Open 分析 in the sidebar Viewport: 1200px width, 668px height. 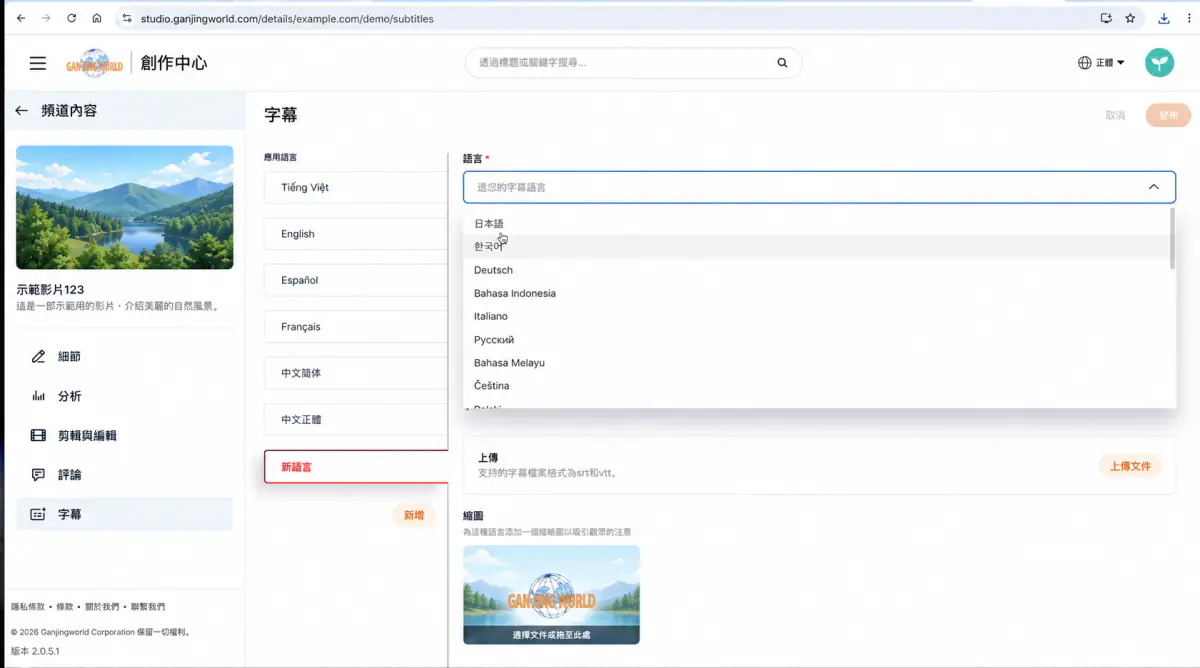[x=124, y=396]
